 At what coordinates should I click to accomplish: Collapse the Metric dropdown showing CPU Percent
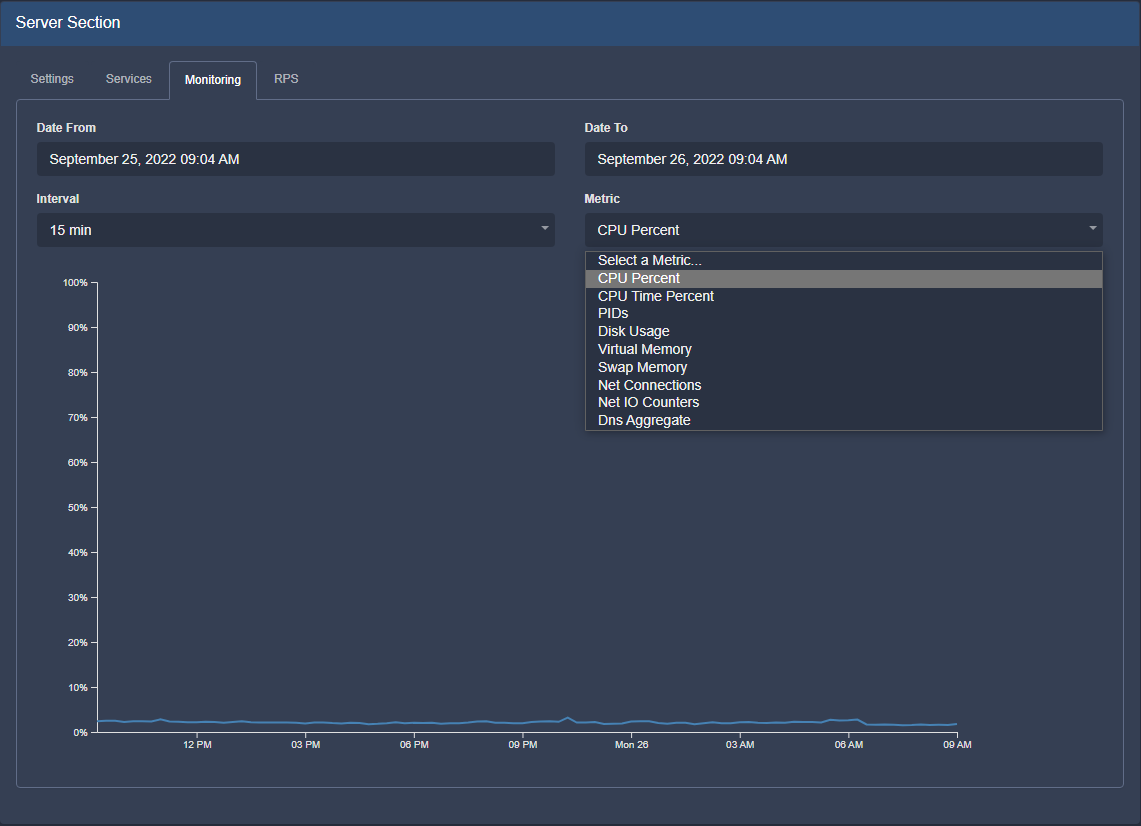tap(843, 230)
